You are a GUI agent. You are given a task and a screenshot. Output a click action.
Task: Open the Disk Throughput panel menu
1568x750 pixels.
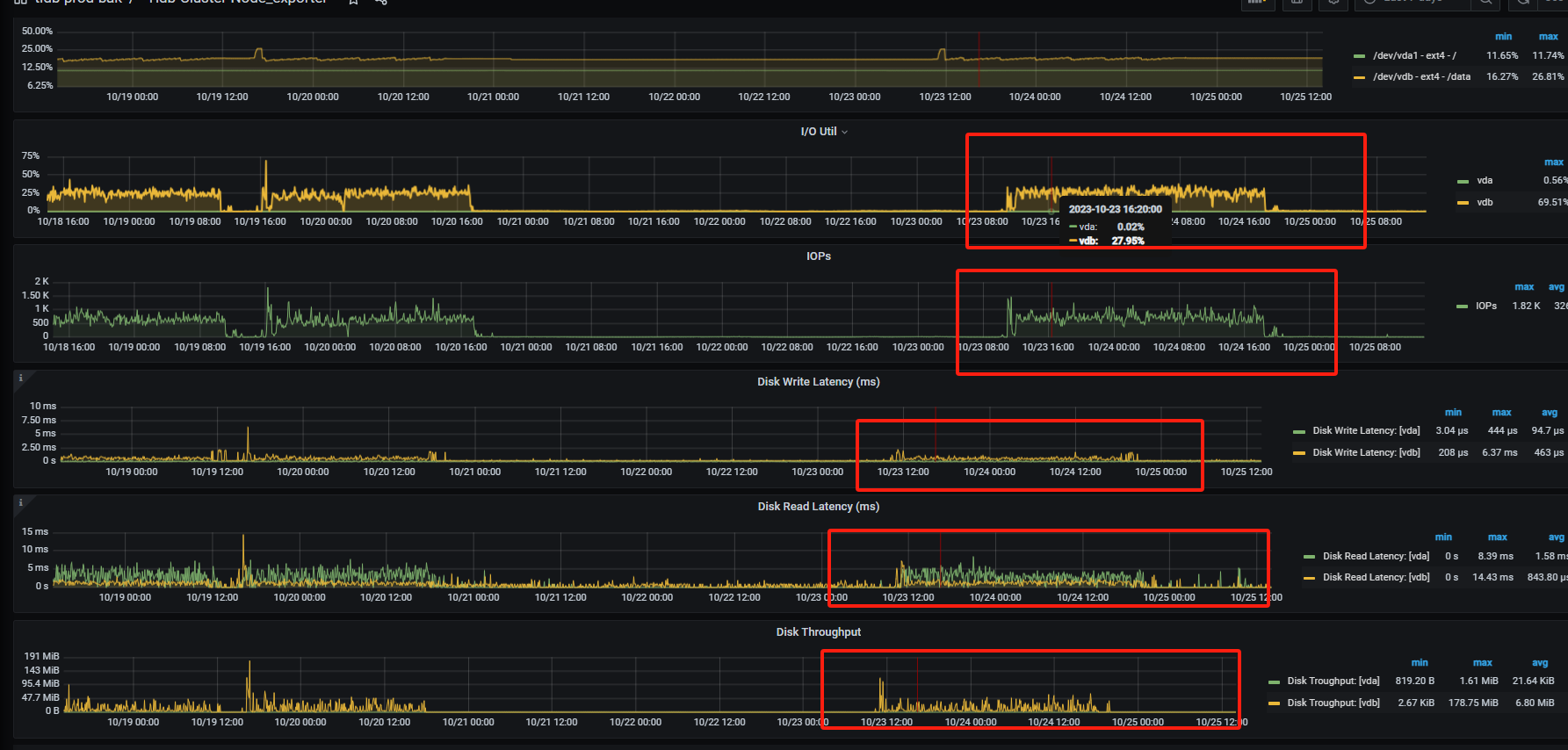tap(818, 632)
